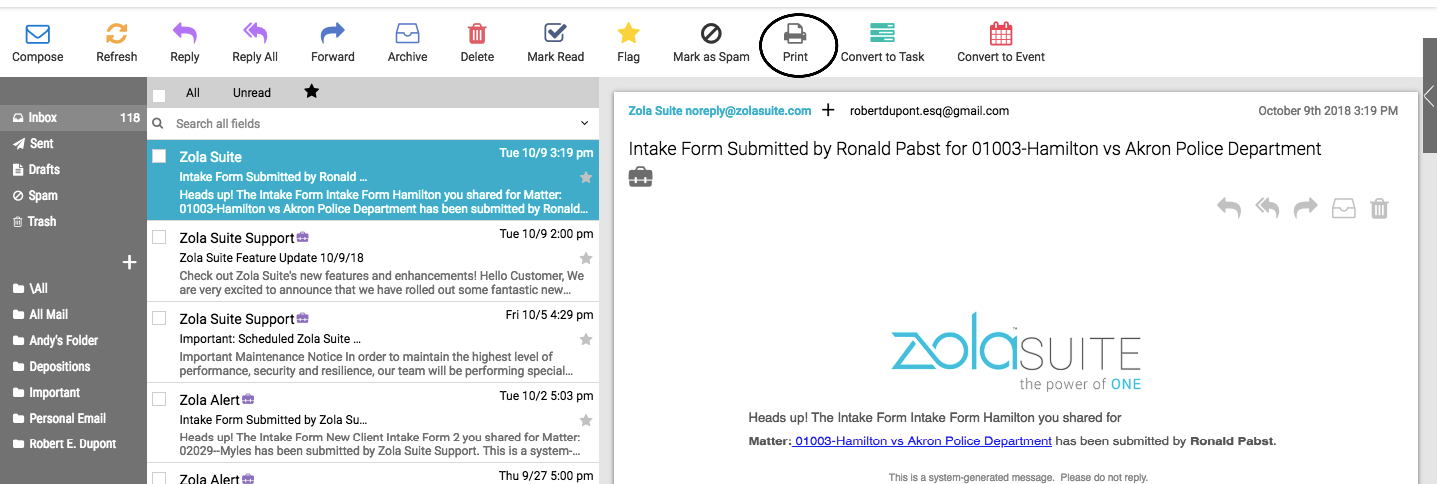
Task: Open the Robert E. Dupont folder
Action: click(x=73, y=444)
